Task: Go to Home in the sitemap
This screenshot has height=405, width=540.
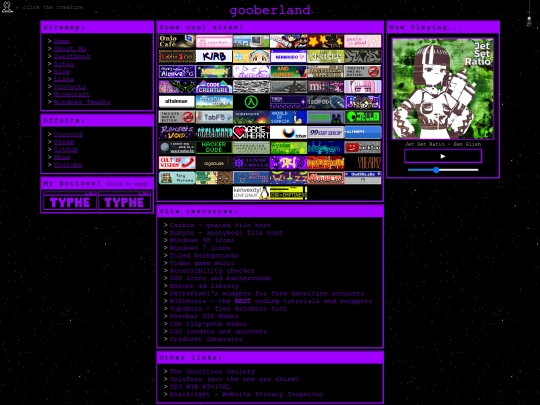Action: (62, 41)
